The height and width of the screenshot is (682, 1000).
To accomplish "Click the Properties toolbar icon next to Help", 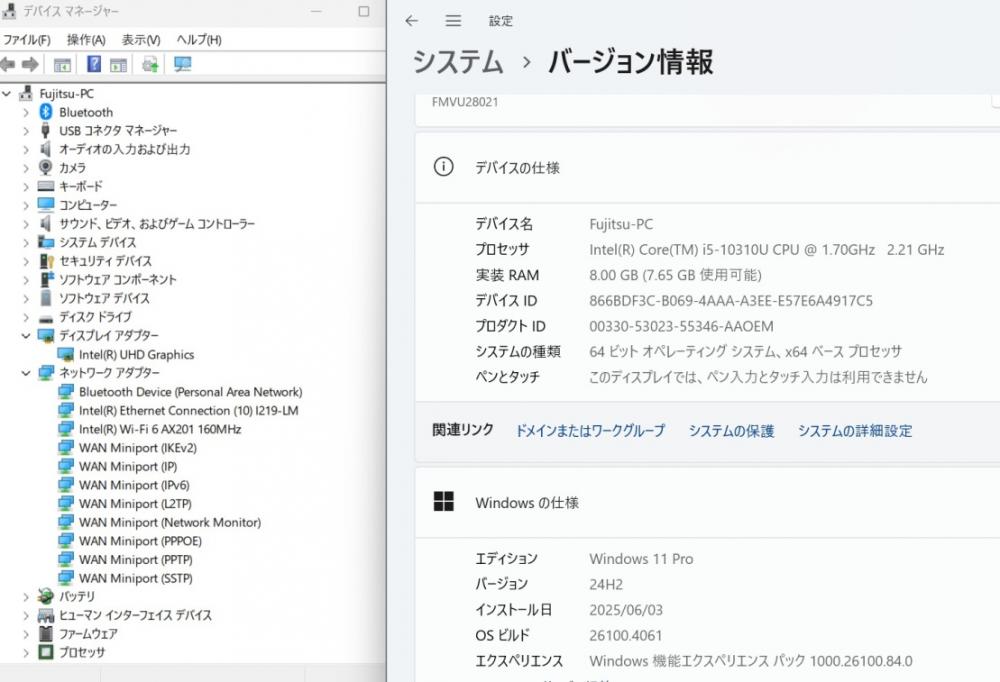I will (119, 64).
